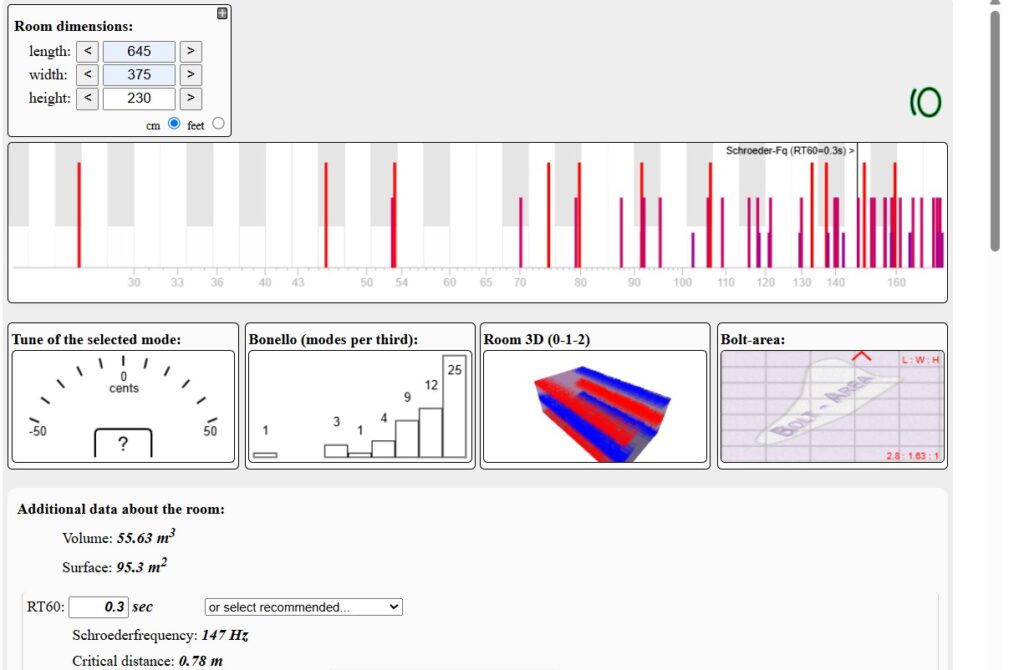Image resolution: width=1024 pixels, height=670 pixels.
Task: Open the 'or select recommended...' RT60 dropdown
Action: [304, 607]
